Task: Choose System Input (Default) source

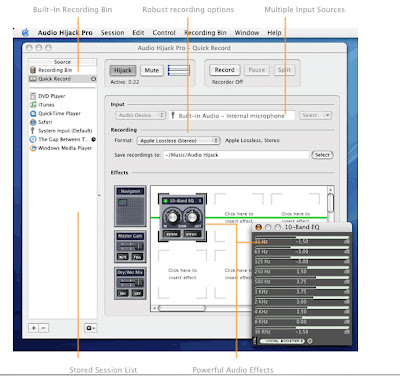Action: click(x=62, y=131)
